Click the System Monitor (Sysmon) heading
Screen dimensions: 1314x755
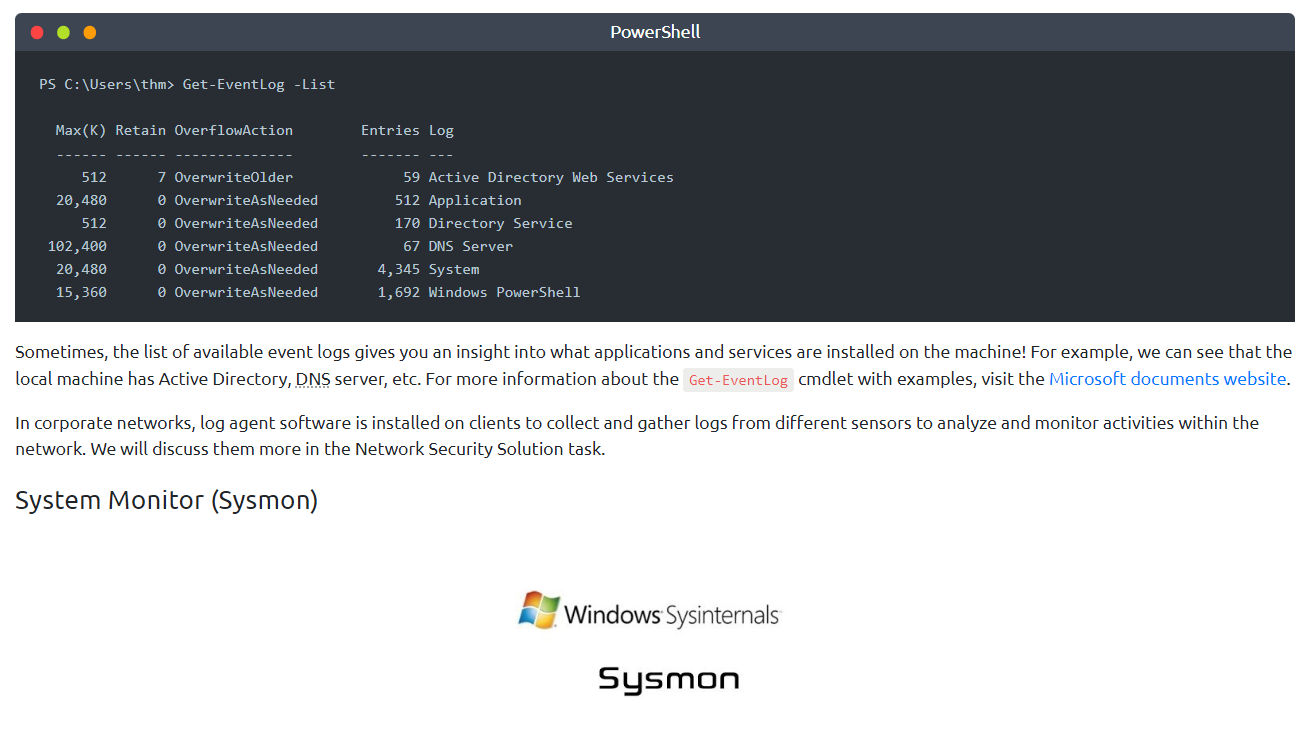click(166, 500)
